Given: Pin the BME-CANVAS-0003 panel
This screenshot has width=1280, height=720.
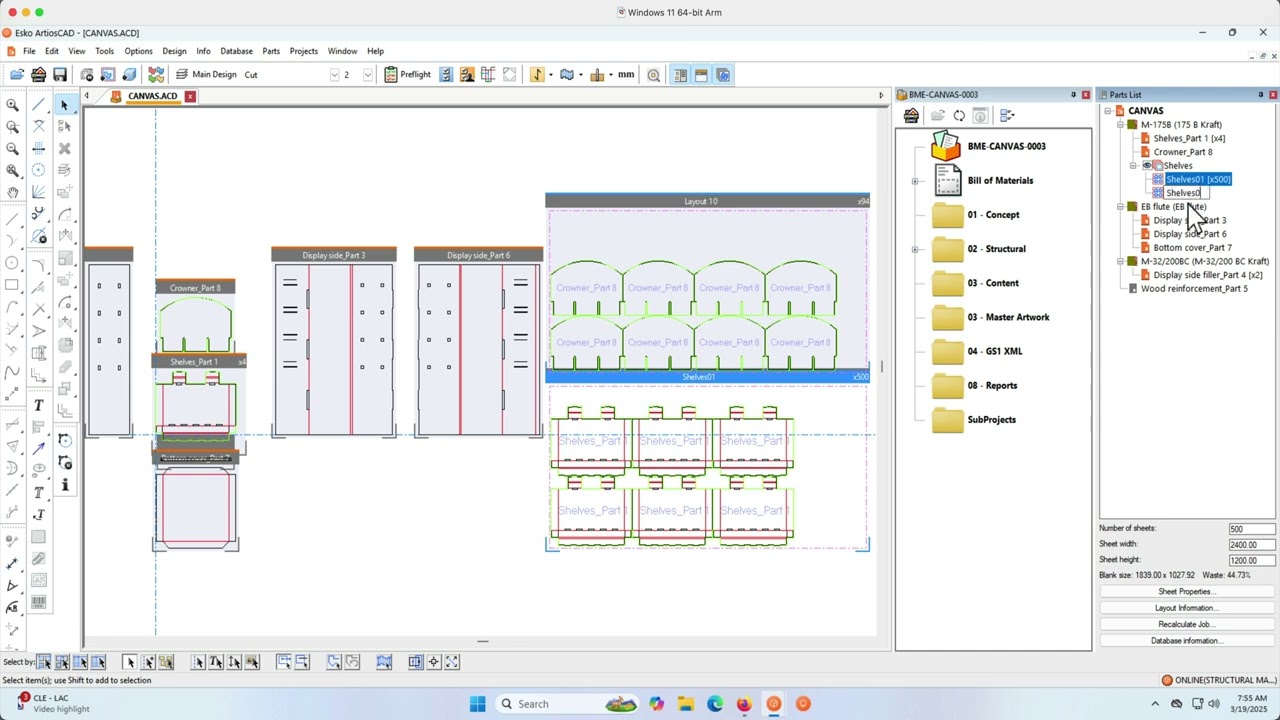Looking at the screenshot, I should click(x=1073, y=95).
